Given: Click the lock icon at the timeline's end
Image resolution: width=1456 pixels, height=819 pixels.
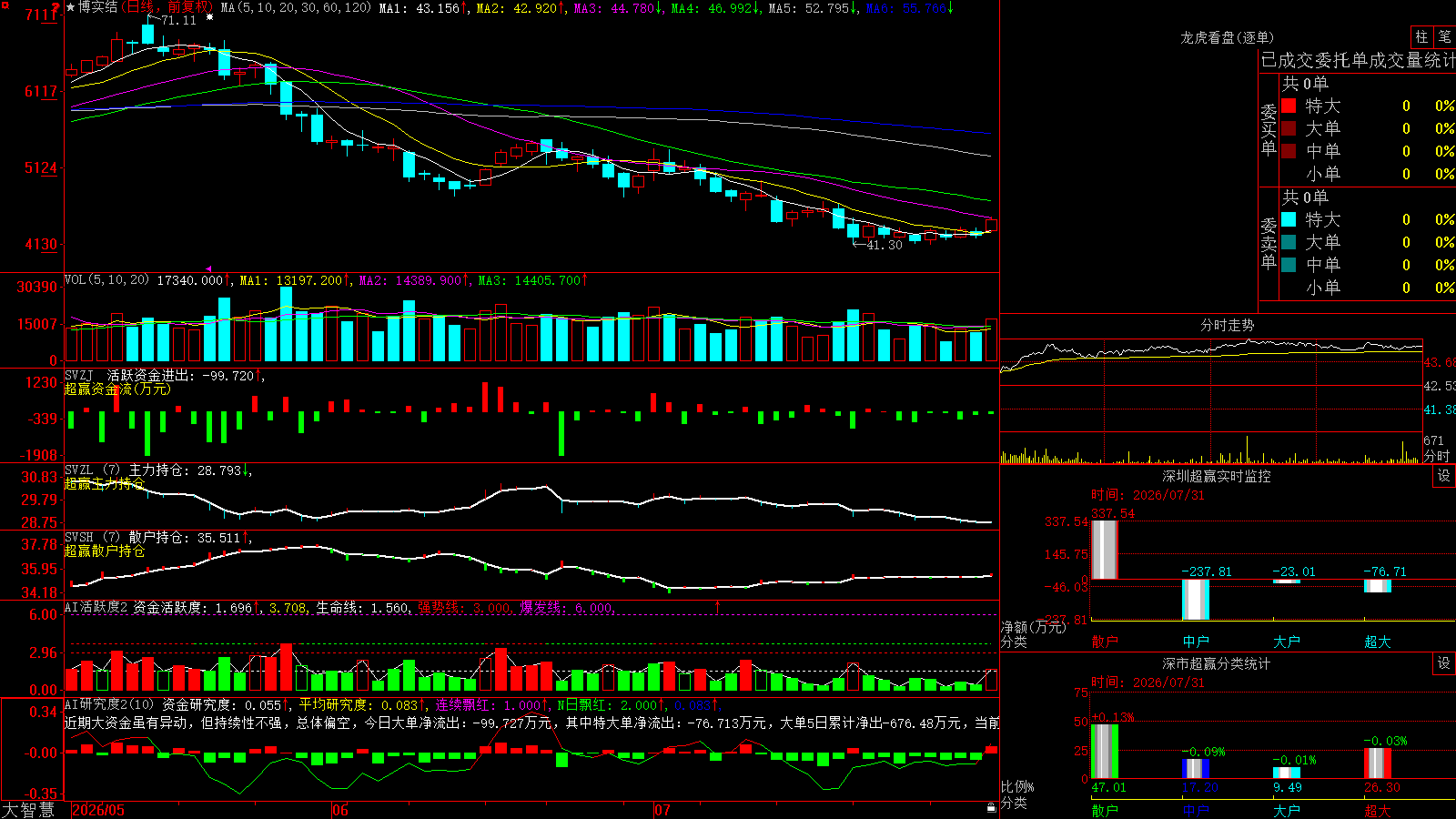Looking at the screenshot, I should [x=992, y=807].
